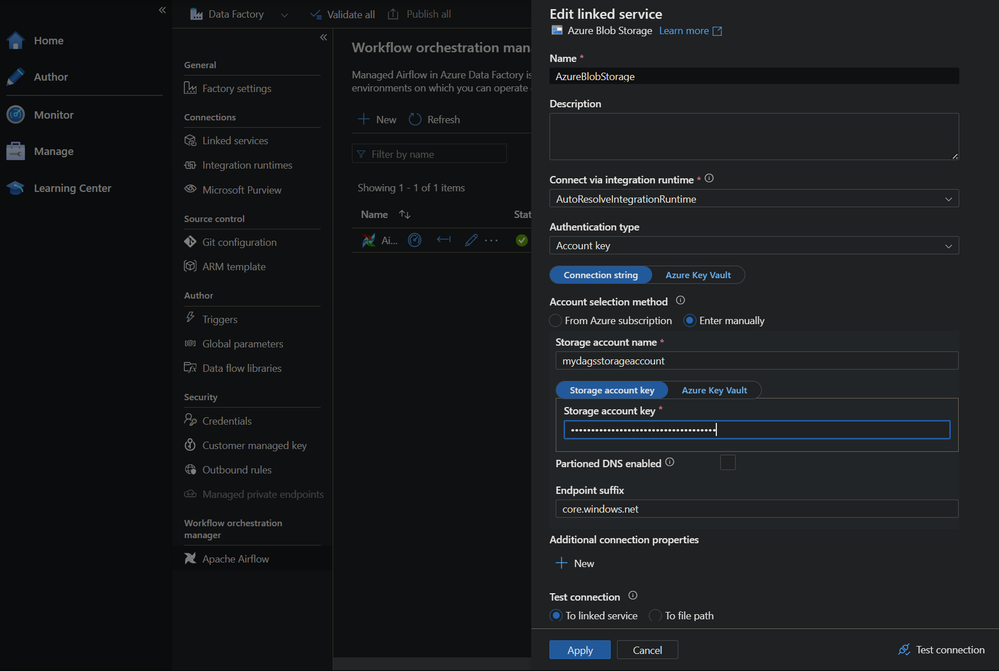The height and width of the screenshot is (671, 999).
Task: Click the monitor gauge icon in Airflow row
Action: point(415,240)
